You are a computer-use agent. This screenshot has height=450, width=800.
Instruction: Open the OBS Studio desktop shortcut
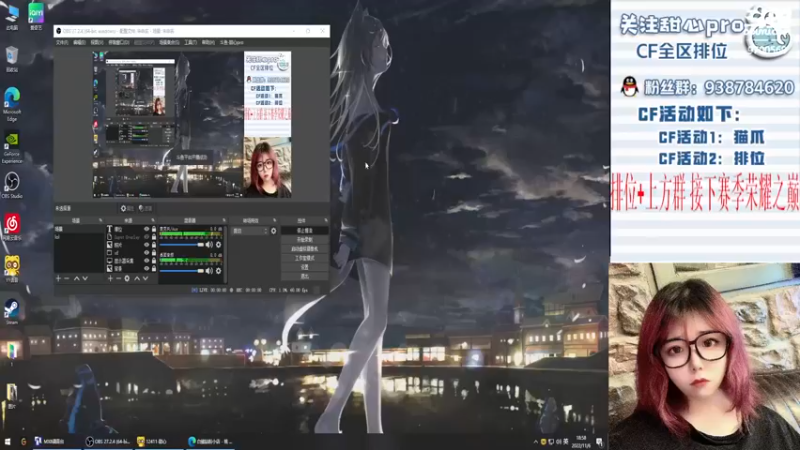point(12,185)
